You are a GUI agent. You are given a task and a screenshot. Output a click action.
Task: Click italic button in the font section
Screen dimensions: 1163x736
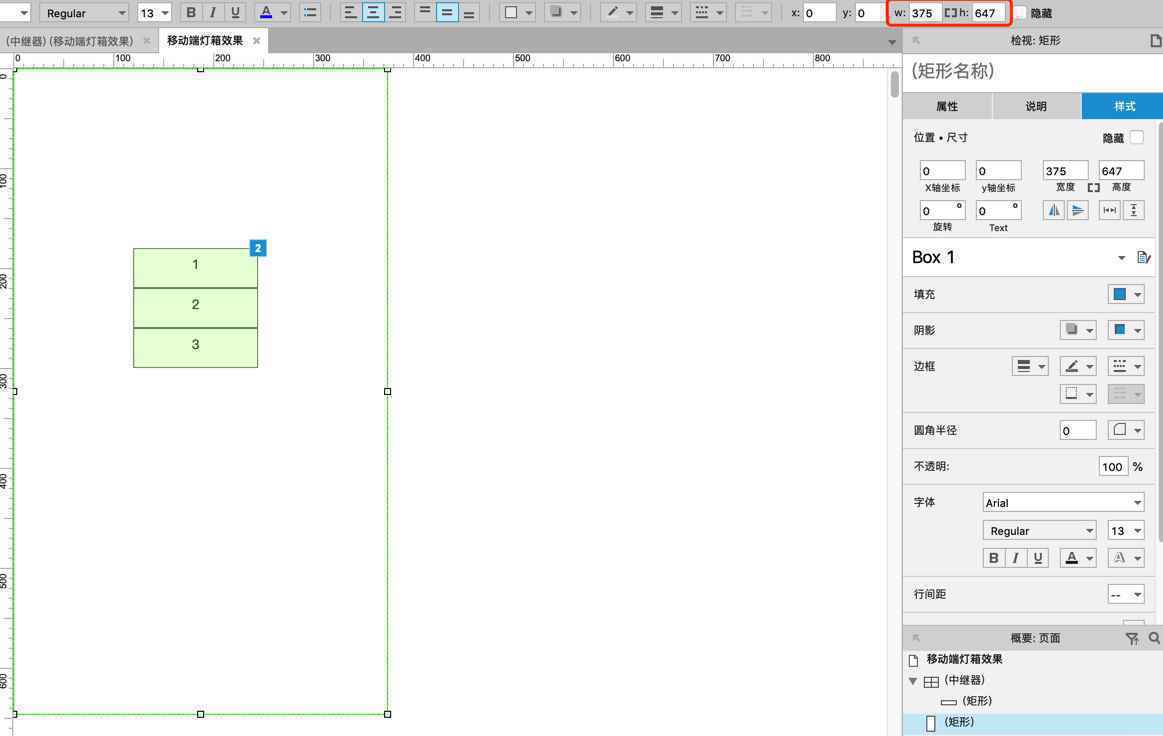(x=1015, y=558)
